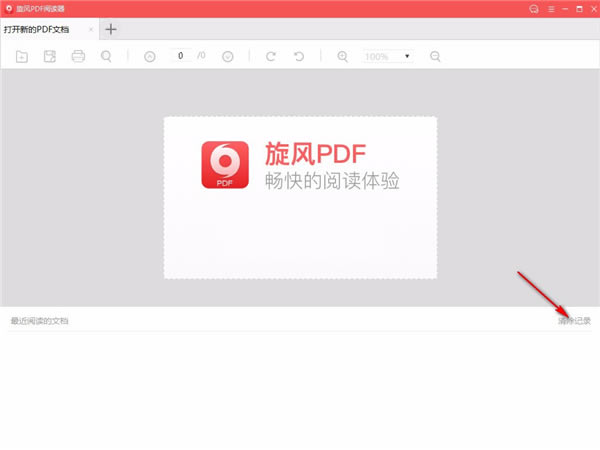Click the 旋风PDF app logo in title bar
Image resolution: width=600 pixels, height=450 pixels.
click(9, 8)
